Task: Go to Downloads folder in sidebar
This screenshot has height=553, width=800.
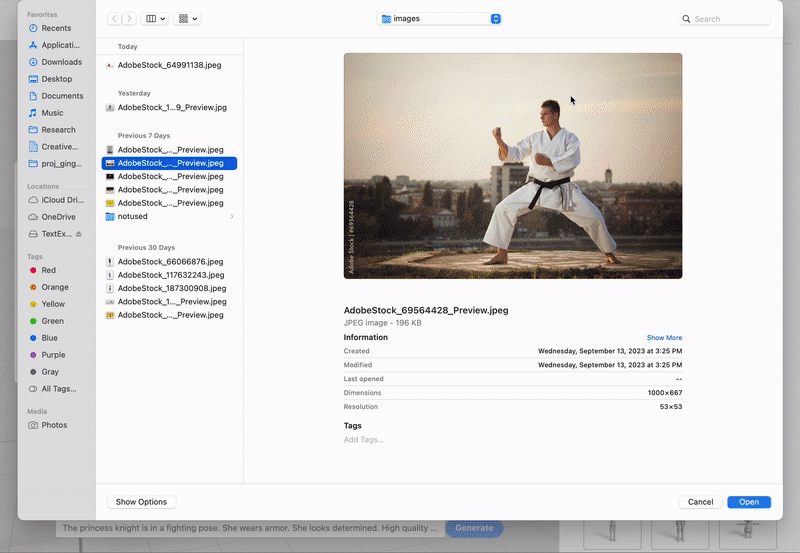Action: pyautogui.click(x=61, y=62)
